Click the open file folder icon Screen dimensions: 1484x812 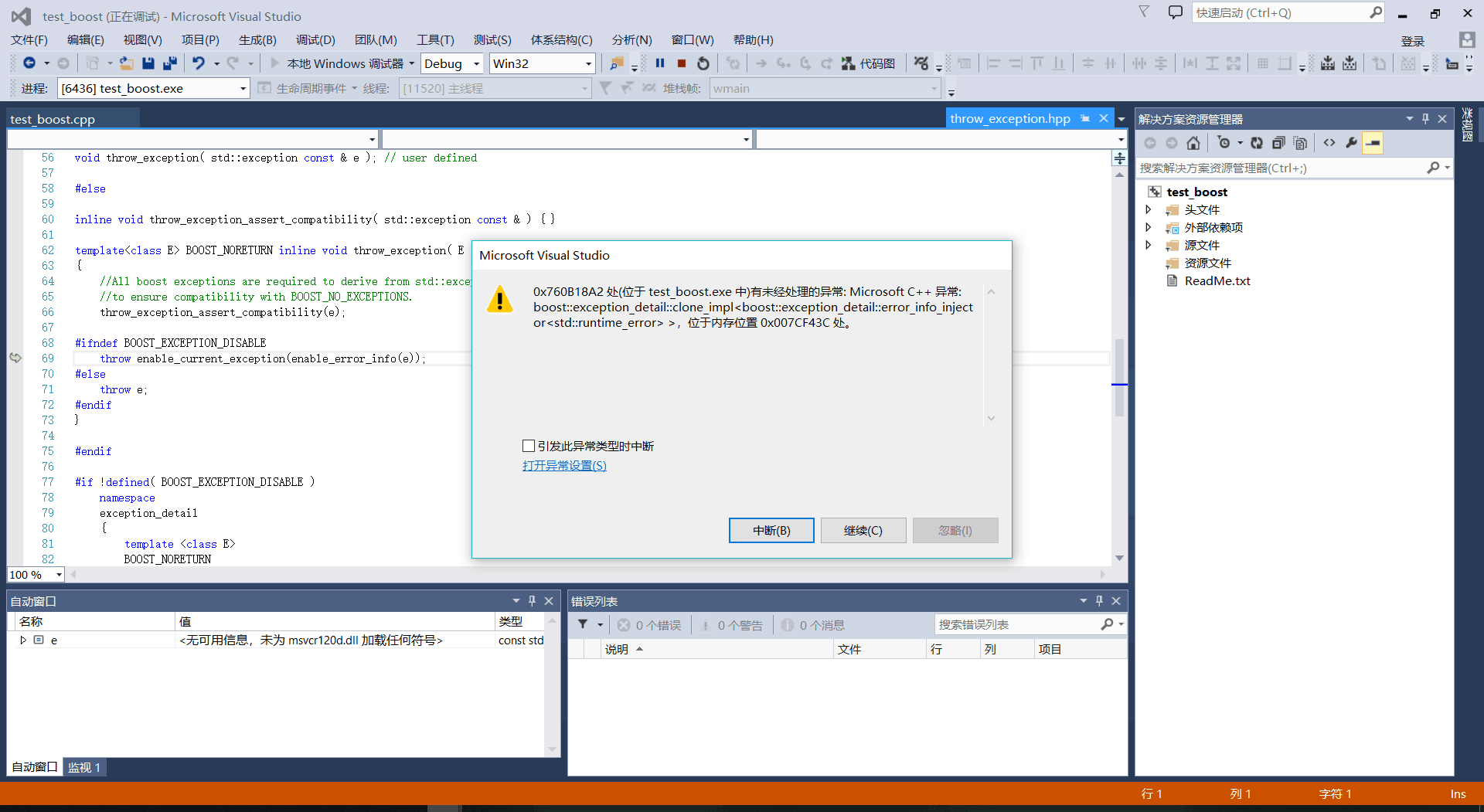[x=126, y=63]
